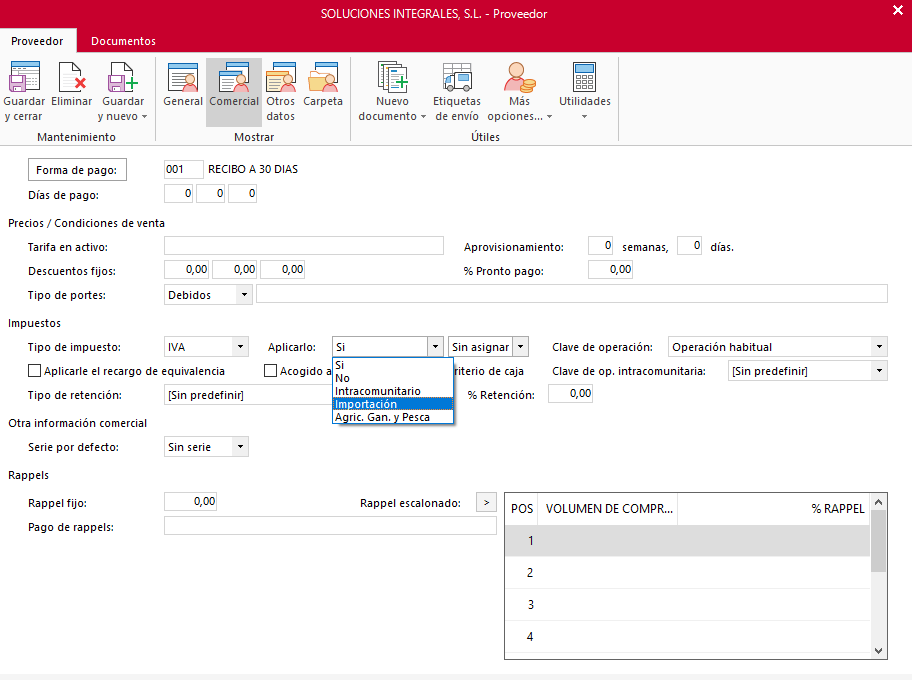Select 'Si' in the Aplicarlo list
The width and height of the screenshot is (912, 680).
pos(393,365)
